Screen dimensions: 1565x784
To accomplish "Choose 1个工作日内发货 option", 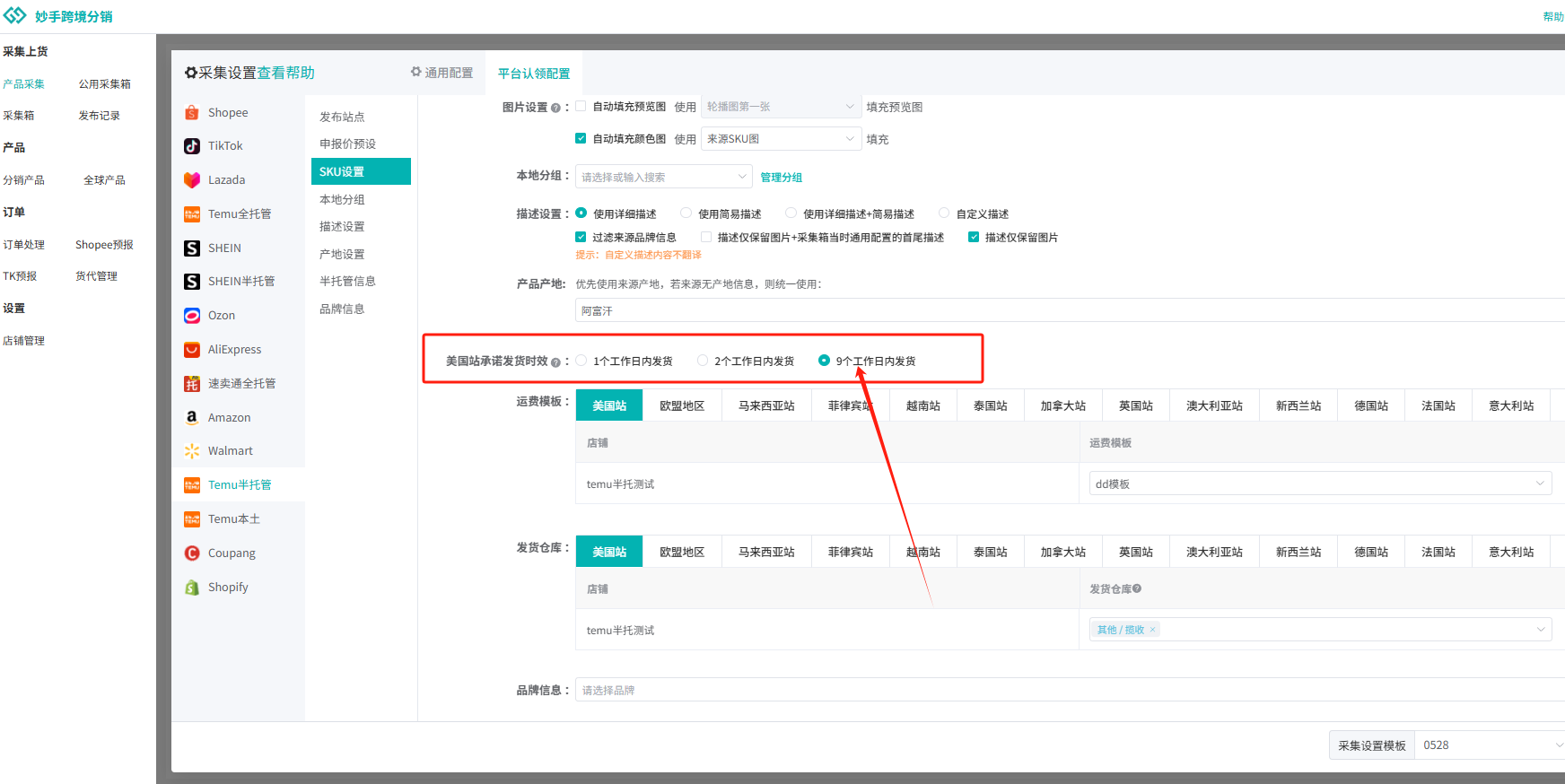I will 581,360.
